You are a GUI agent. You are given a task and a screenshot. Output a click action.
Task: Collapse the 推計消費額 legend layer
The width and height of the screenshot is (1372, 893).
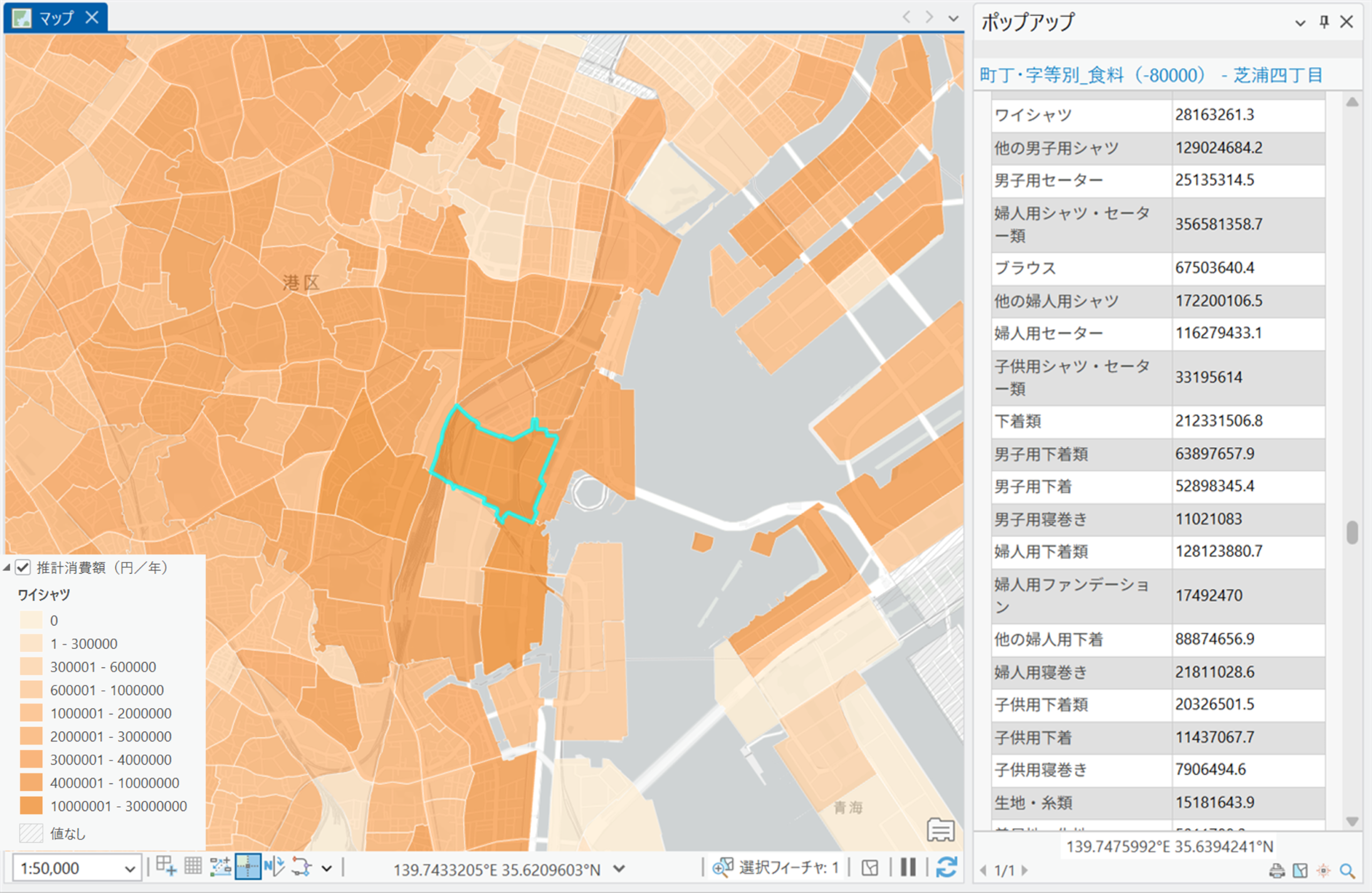(x=7, y=568)
